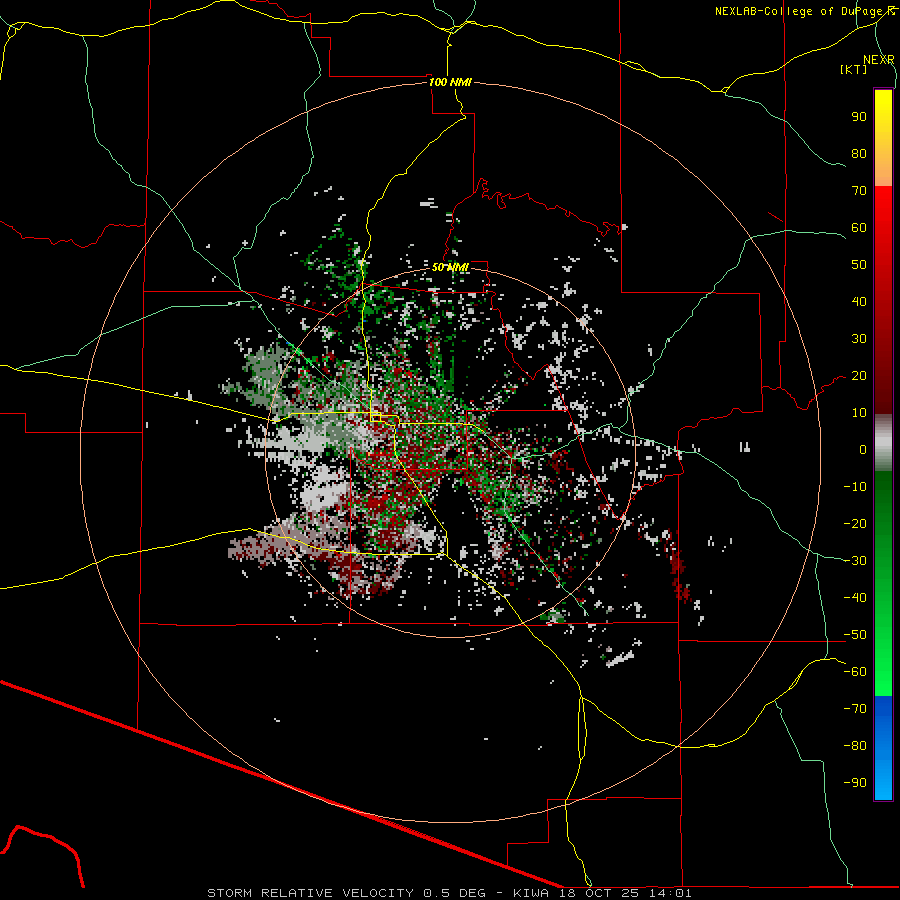Click the [KT] units label above the scale
Image resolution: width=900 pixels, height=900 pixels.
click(x=853, y=69)
